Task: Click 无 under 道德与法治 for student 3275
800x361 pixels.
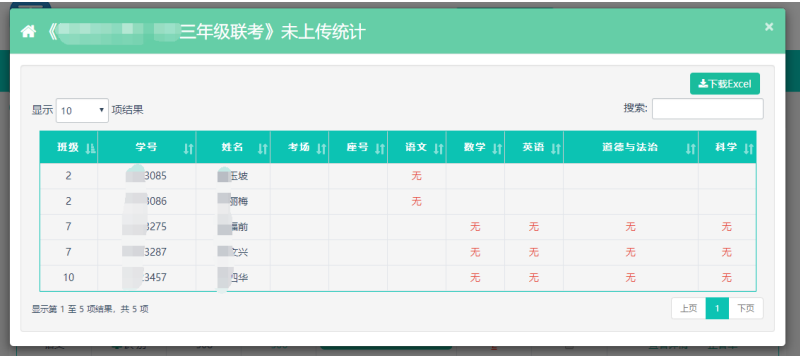Action: coord(631,227)
